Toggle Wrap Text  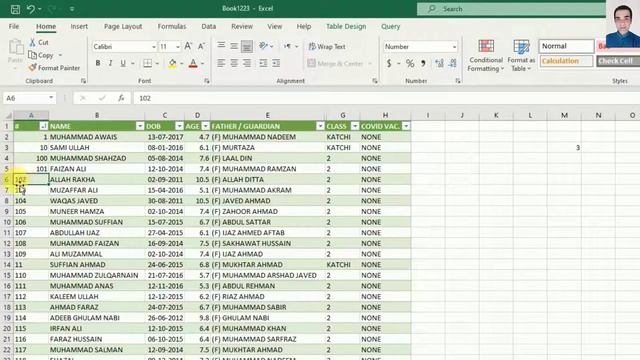click(x=327, y=47)
